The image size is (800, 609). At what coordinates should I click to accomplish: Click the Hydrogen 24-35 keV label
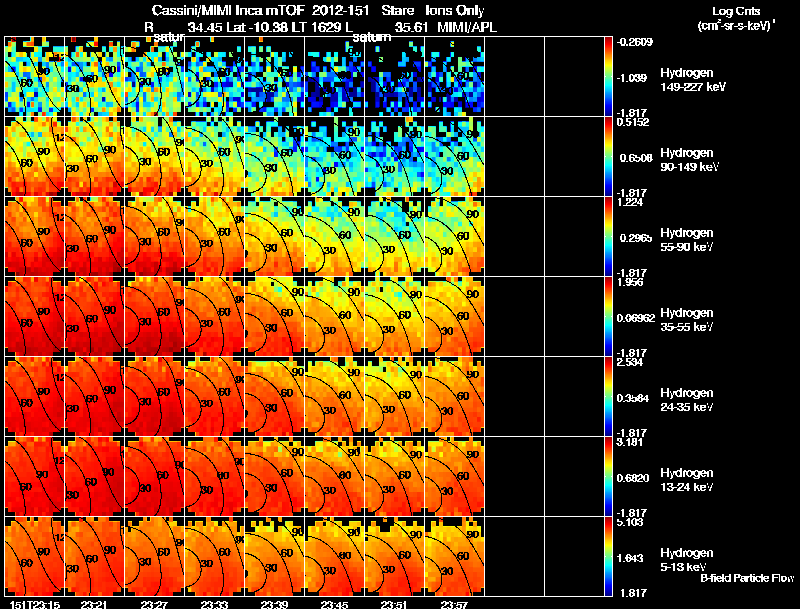(x=687, y=400)
